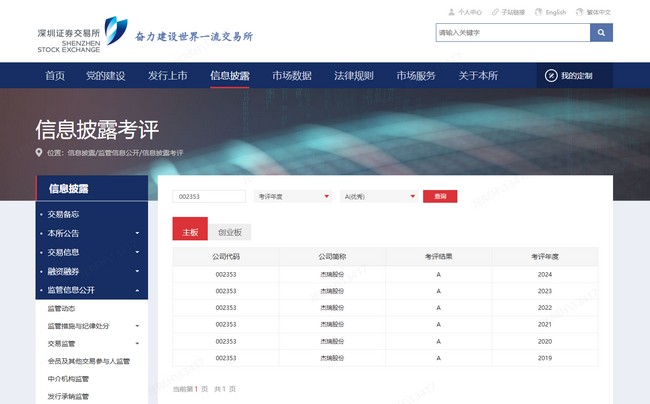Focus the keyword search box
The image size is (650, 404).
pyautogui.click(x=512, y=32)
